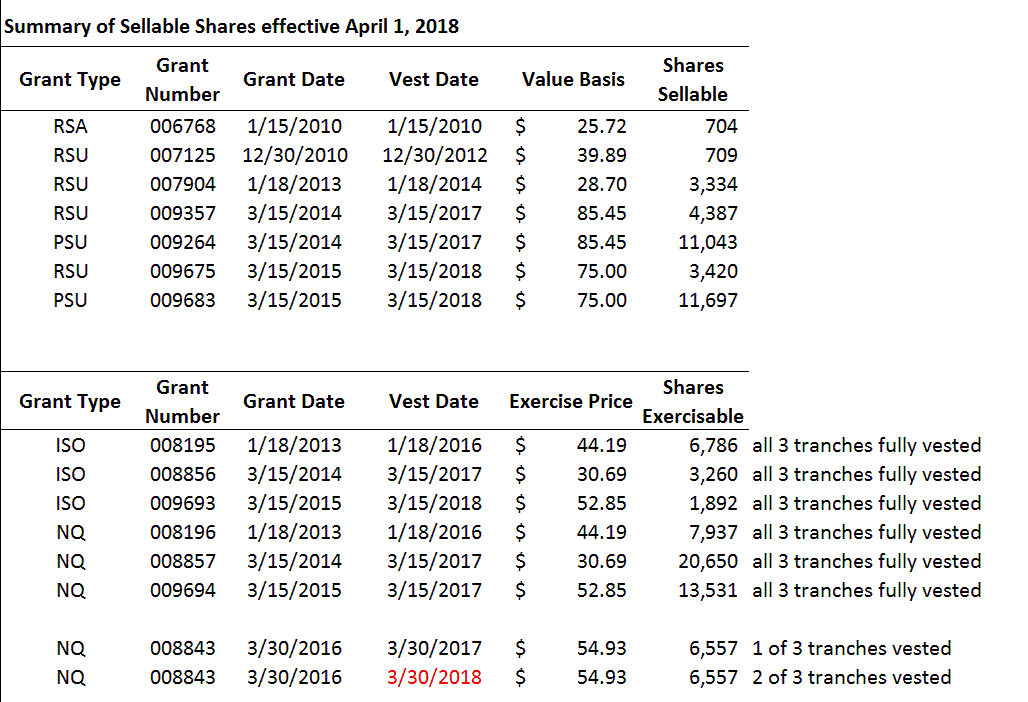Select the "2 of 3 tranches vested" note
This screenshot has height=702, width=1028.
(851, 677)
